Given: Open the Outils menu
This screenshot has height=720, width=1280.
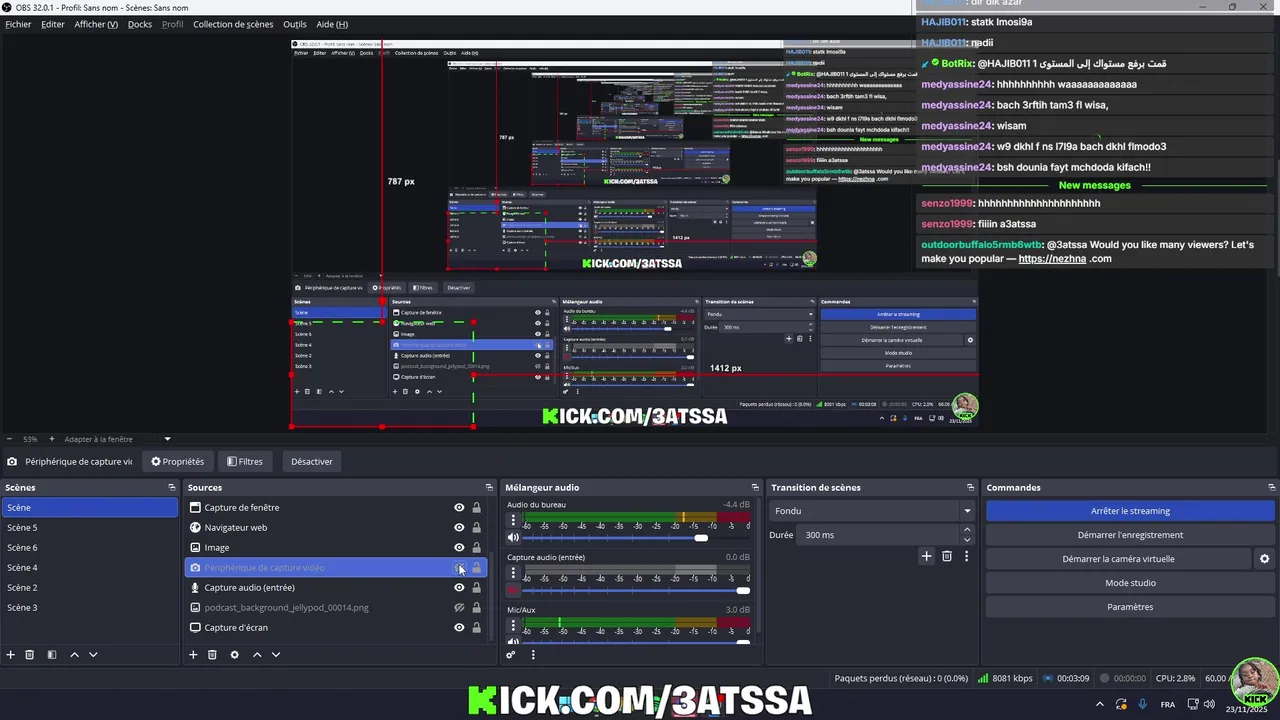Looking at the screenshot, I should [x=295, y=24].
